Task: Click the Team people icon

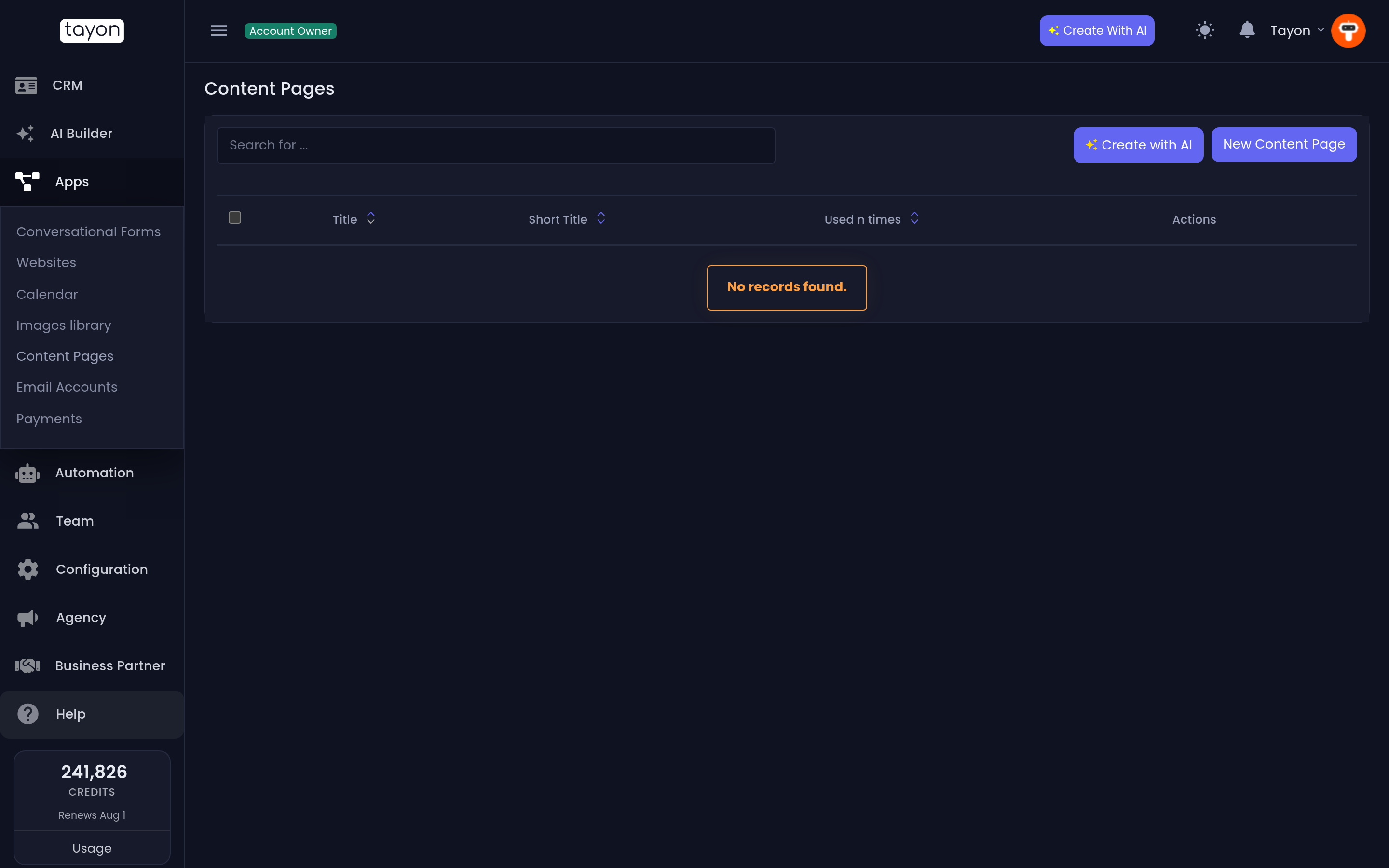Action: 27,521
